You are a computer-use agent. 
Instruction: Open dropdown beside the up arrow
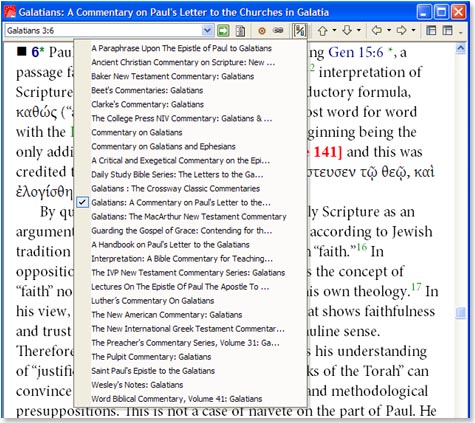click(334, 30)
